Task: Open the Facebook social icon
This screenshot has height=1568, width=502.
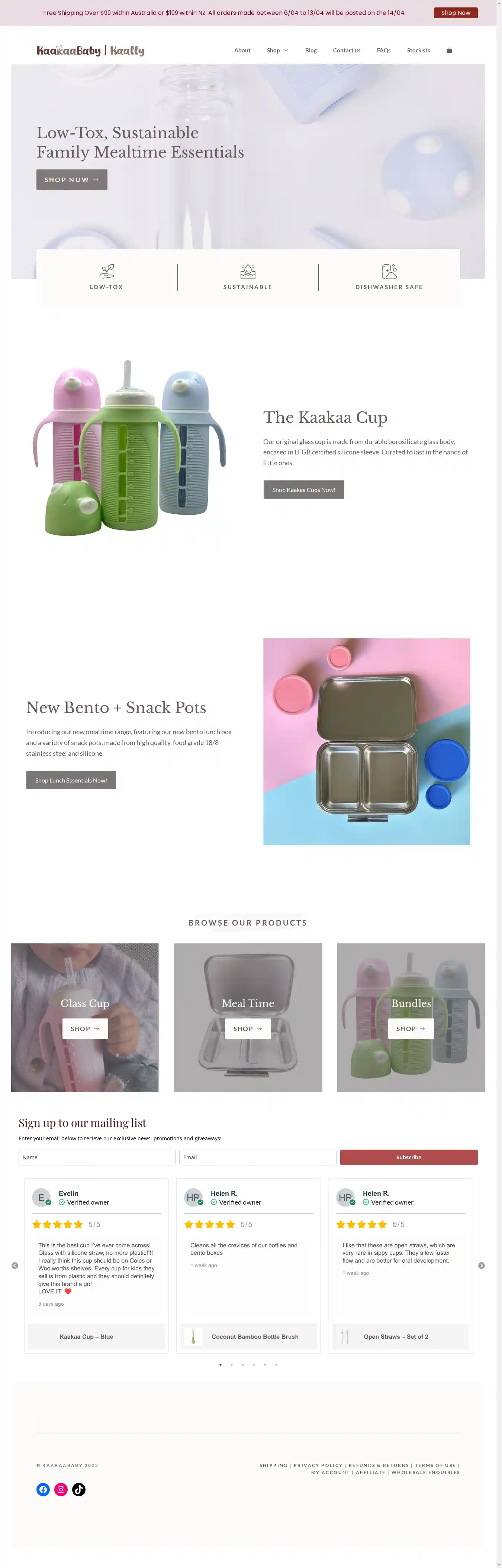Action: pos(43,1490)
